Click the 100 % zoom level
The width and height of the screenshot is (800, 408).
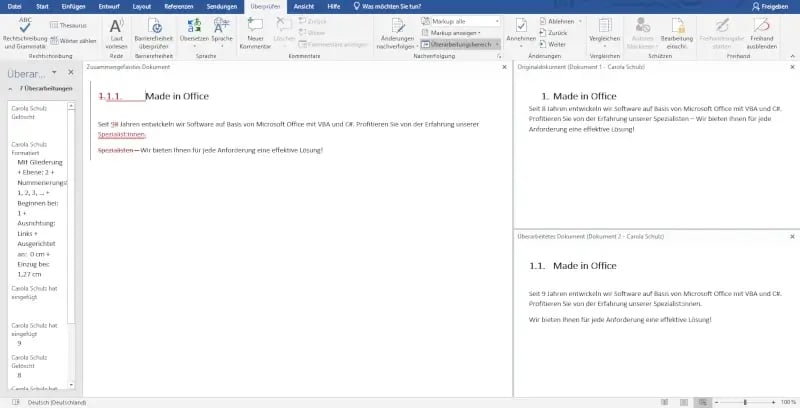click(788, 402)
